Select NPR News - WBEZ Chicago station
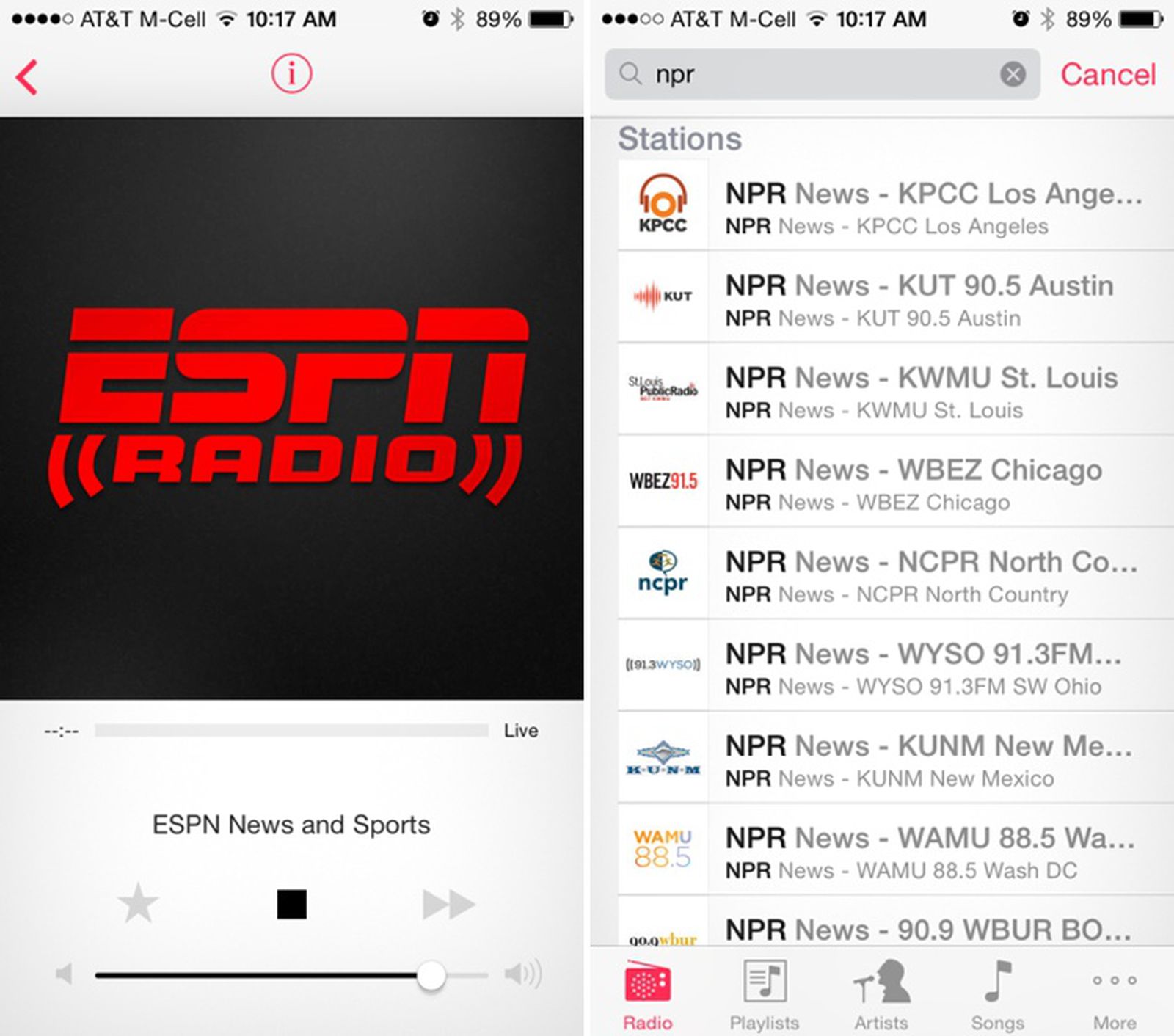Screen dimensions: 1174x1036 point(880,483)
